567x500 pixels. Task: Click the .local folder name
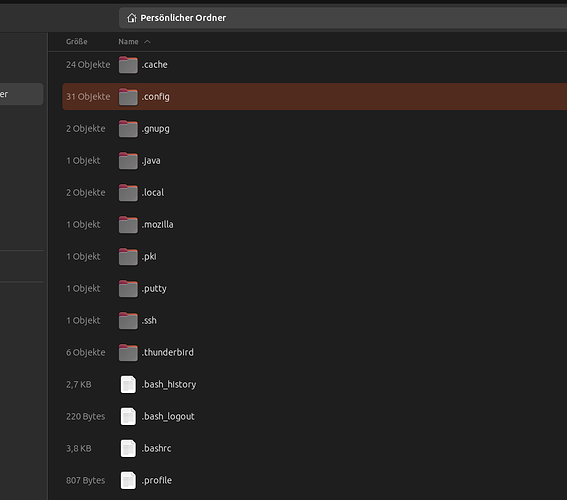pyautogui.click(x=153, y=193)
